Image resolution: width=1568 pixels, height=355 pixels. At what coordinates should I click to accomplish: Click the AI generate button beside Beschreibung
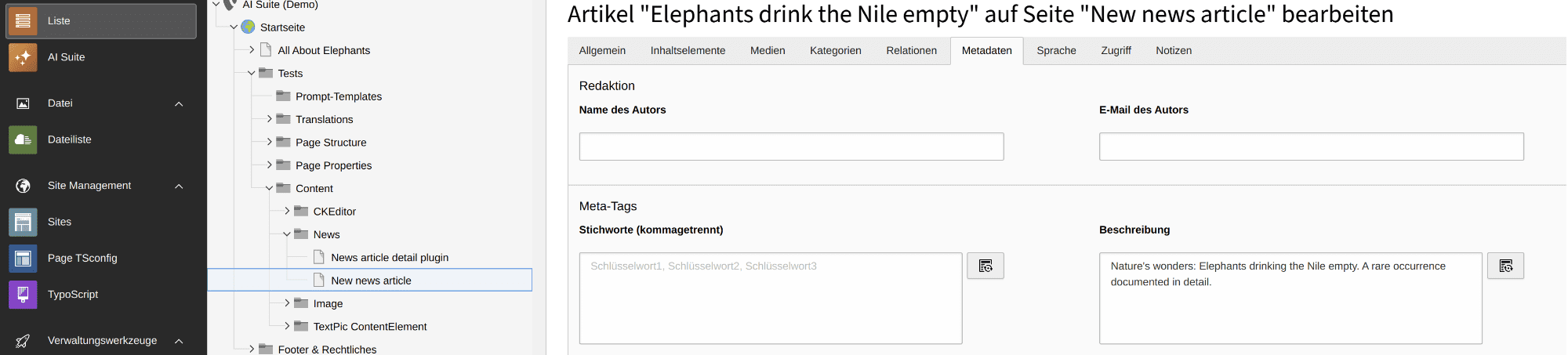1505,266
